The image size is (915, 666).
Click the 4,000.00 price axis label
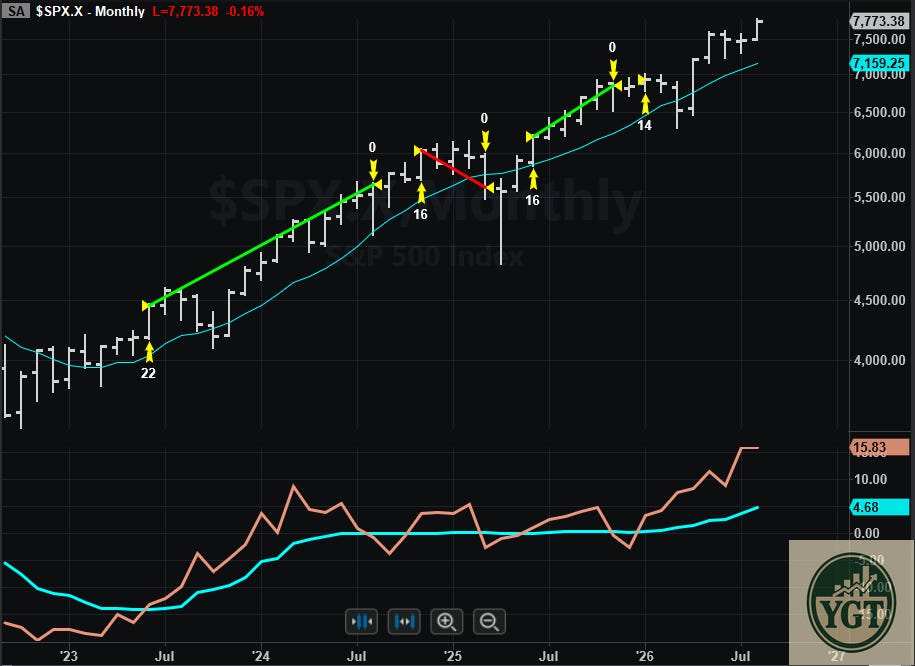[x=879, y=360]
